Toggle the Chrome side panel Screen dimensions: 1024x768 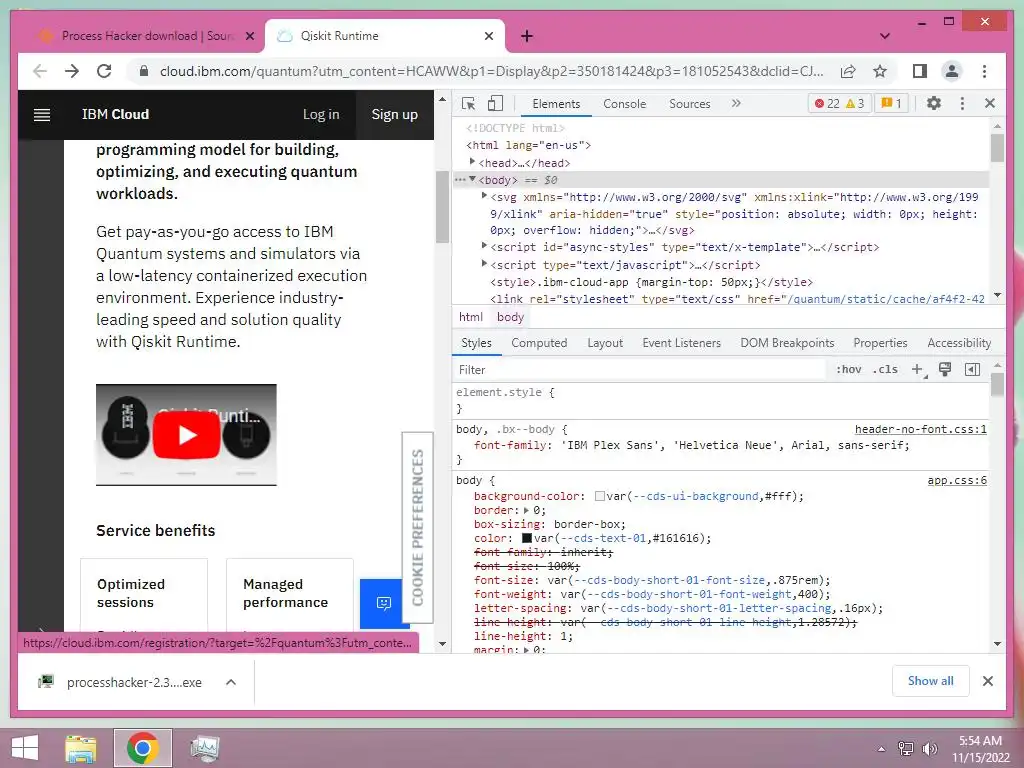point(920,71)
